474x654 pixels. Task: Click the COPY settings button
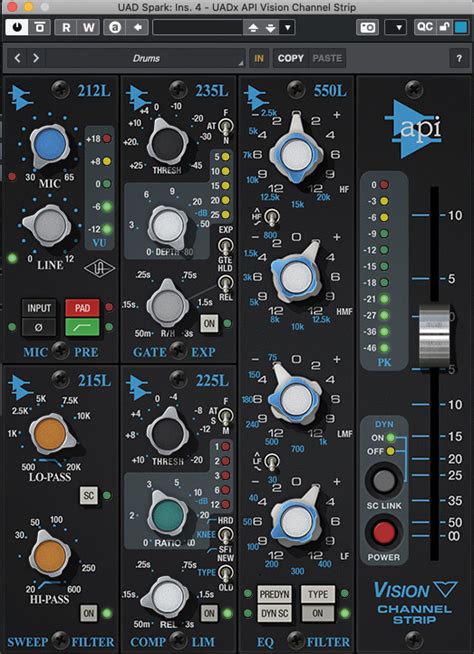(x=291, y=58)
